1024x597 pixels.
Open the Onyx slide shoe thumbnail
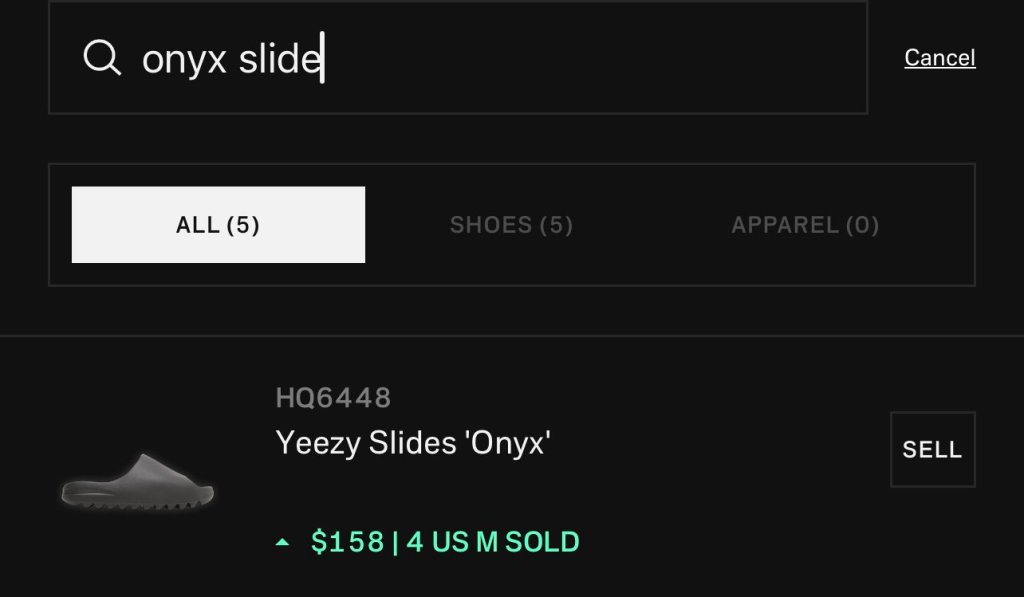[137, 479]
